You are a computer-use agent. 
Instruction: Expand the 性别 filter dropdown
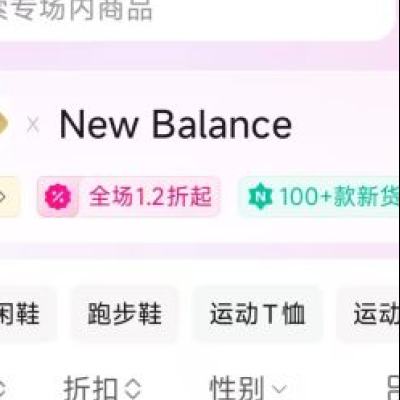(248, 388)
